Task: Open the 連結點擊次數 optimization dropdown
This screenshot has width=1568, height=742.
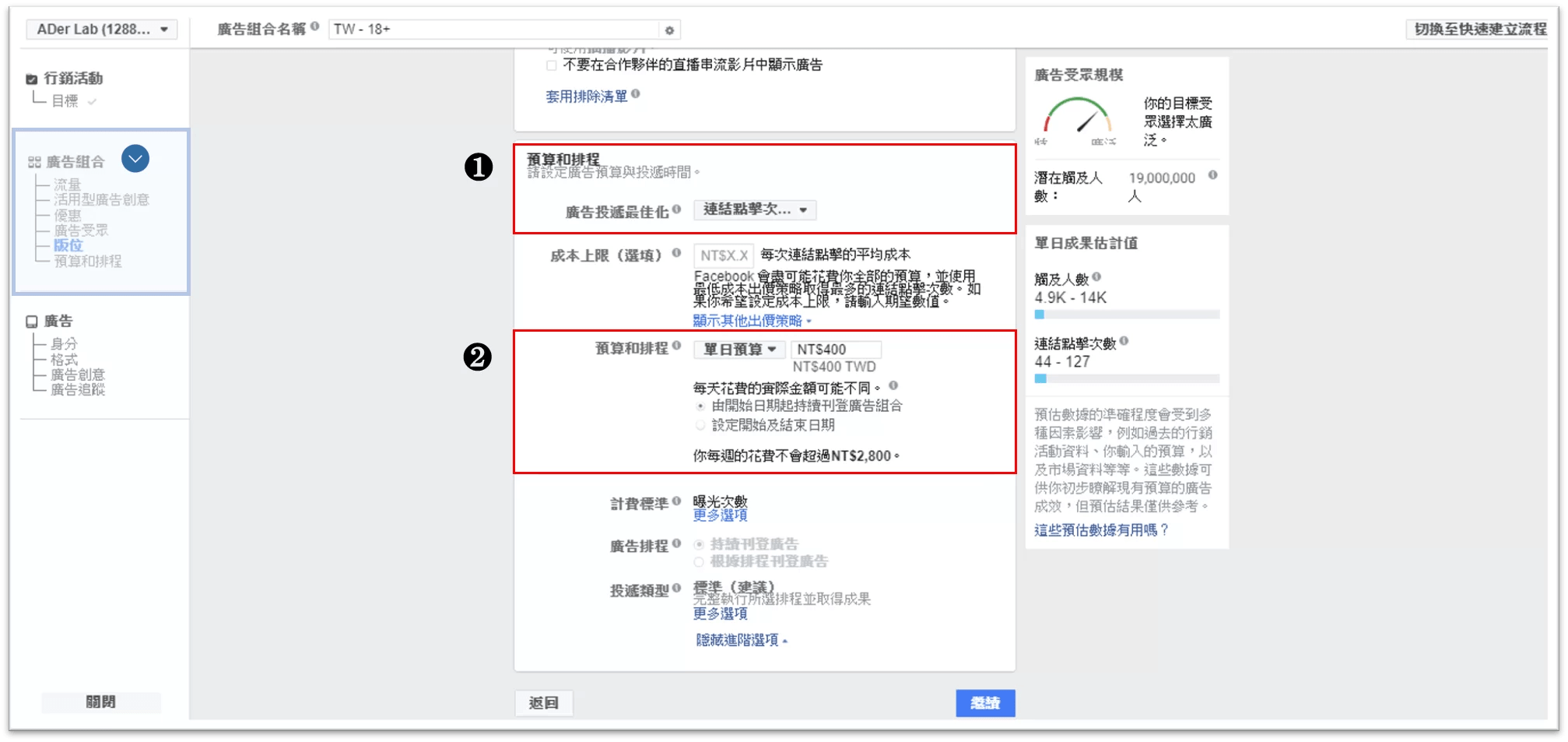Action: point(754,209)
